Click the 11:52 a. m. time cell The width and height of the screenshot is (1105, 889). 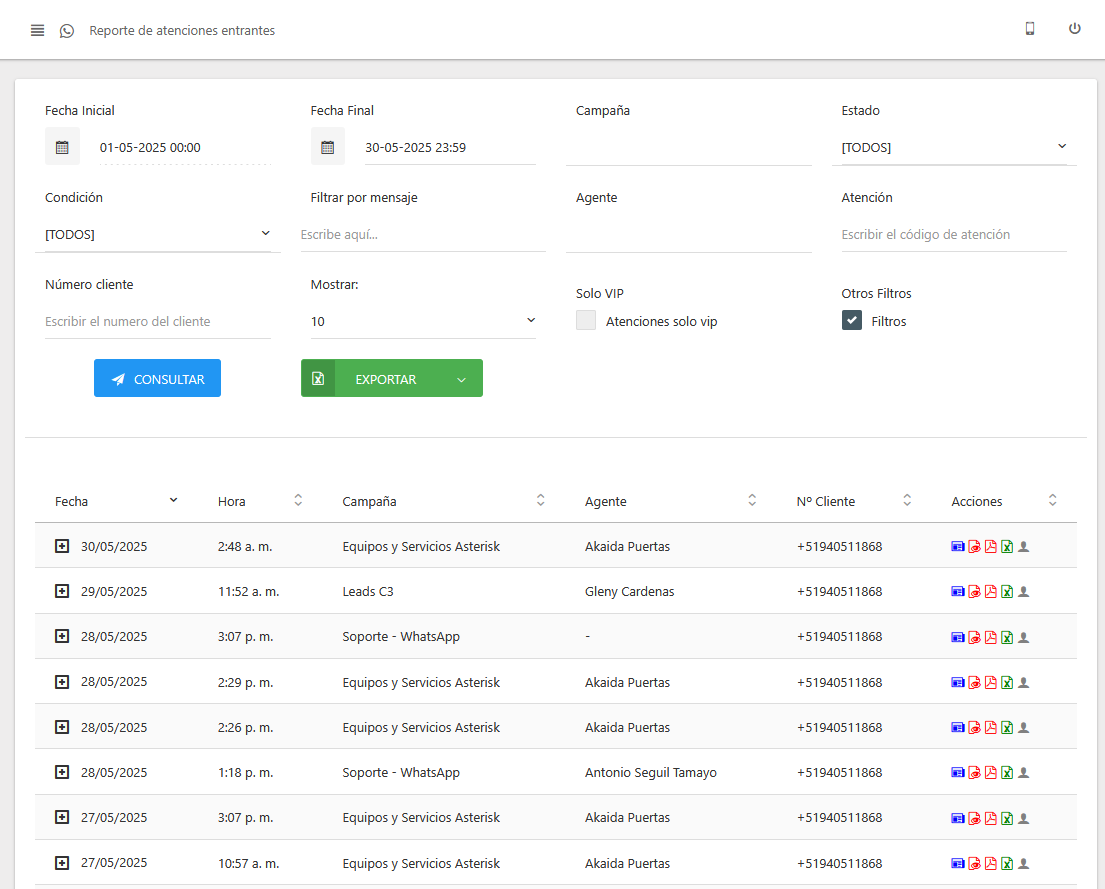pos(249,591)
